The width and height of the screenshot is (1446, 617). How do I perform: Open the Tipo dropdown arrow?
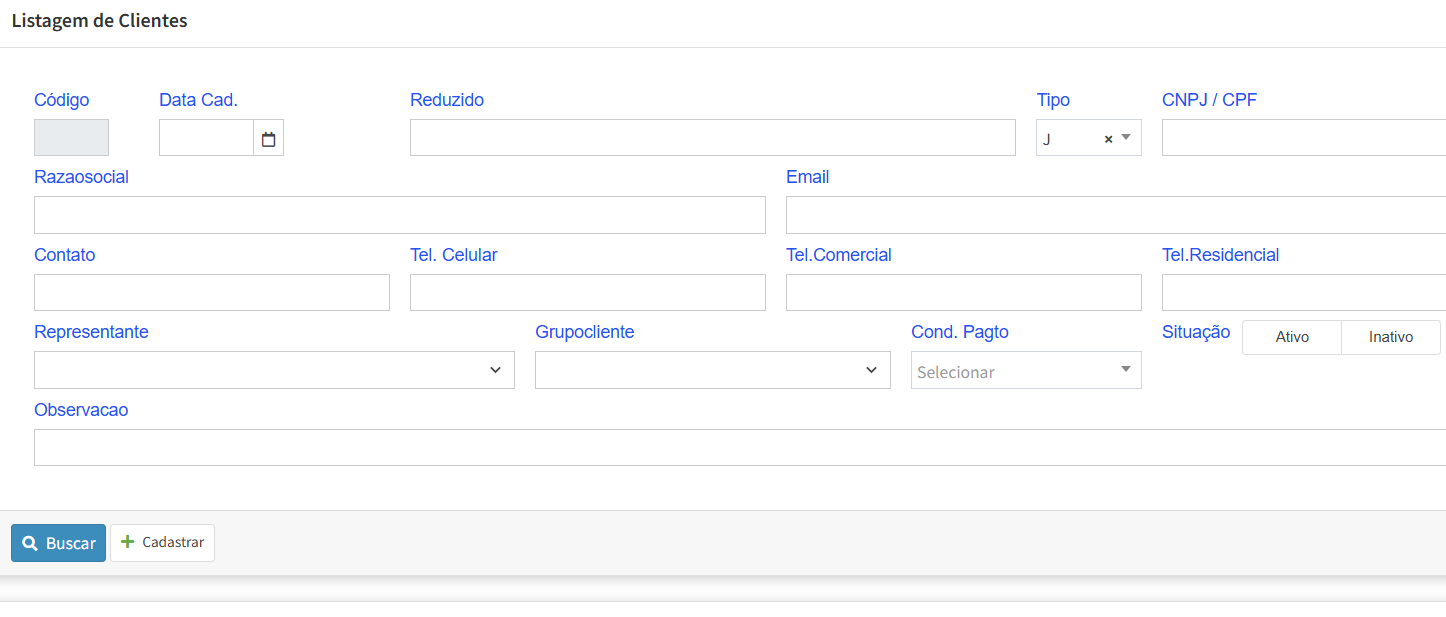(1126, 138)
